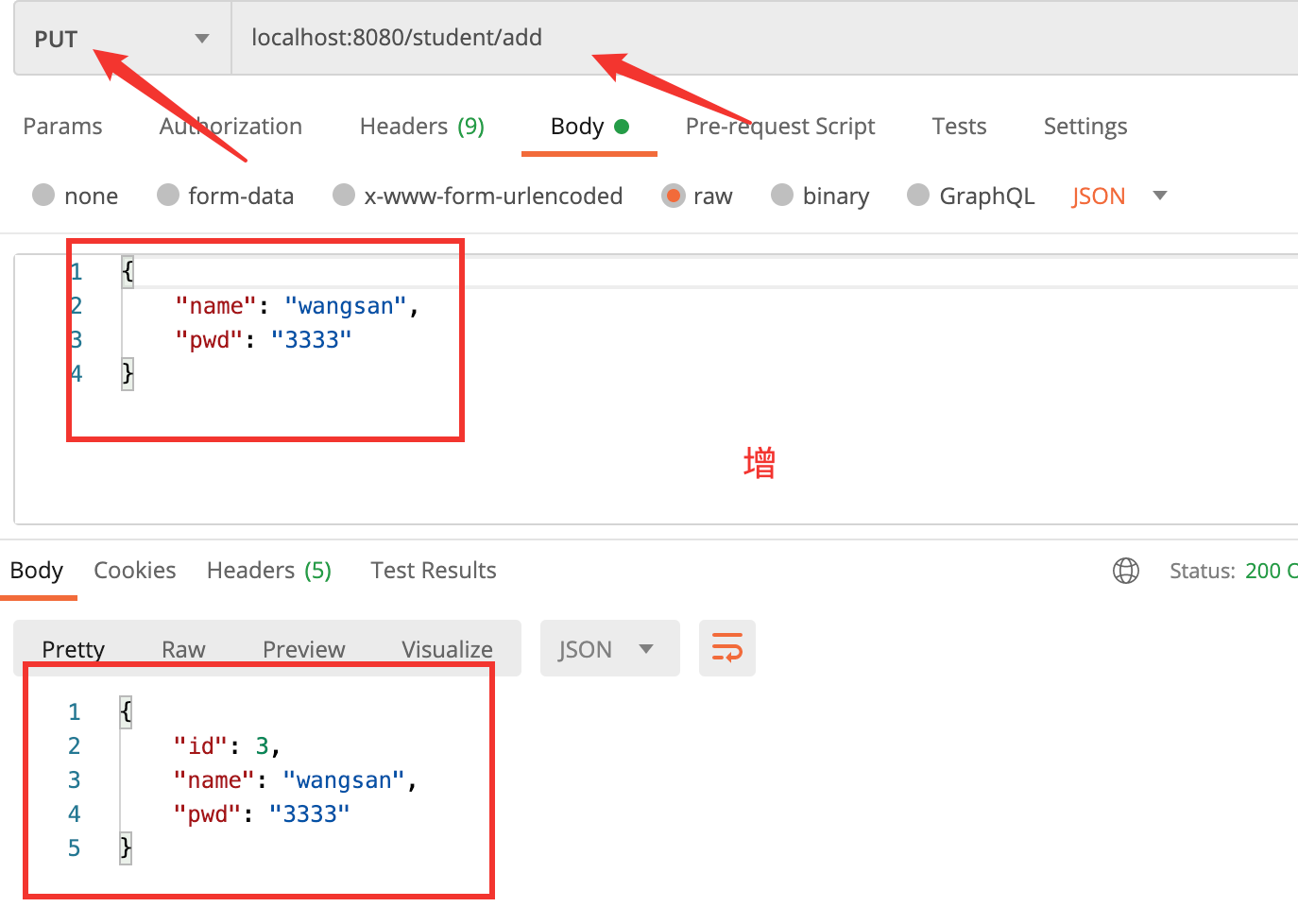Go to the Tests tab
1298x924 pixels.
click(x=958, y=127)
